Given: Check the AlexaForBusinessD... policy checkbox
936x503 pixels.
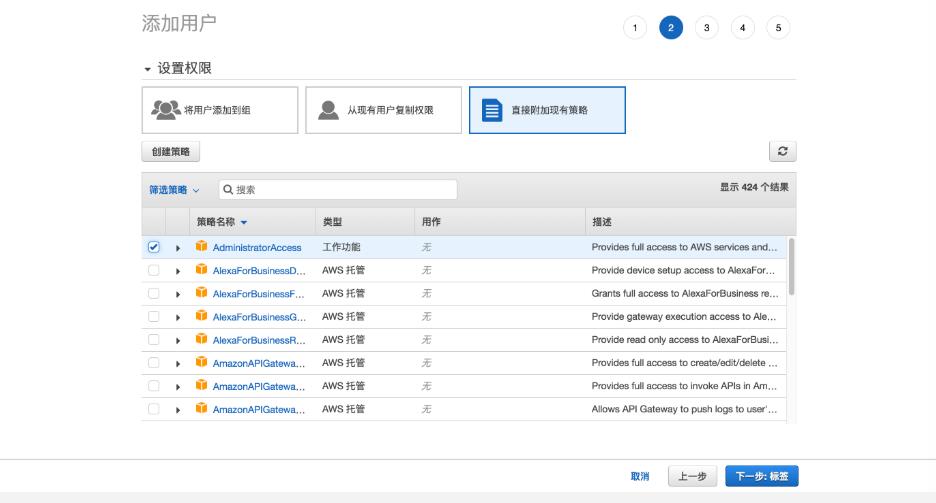Looking at the screenshot, I should click(153, 270).
